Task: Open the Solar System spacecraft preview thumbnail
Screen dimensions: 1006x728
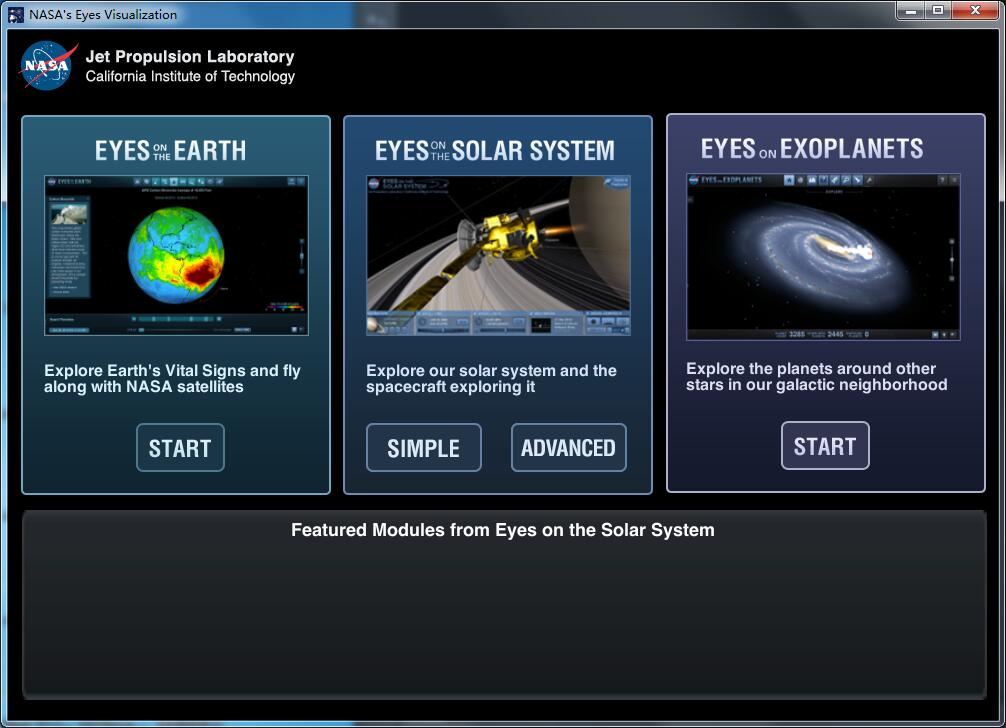Action: (499, 255)
